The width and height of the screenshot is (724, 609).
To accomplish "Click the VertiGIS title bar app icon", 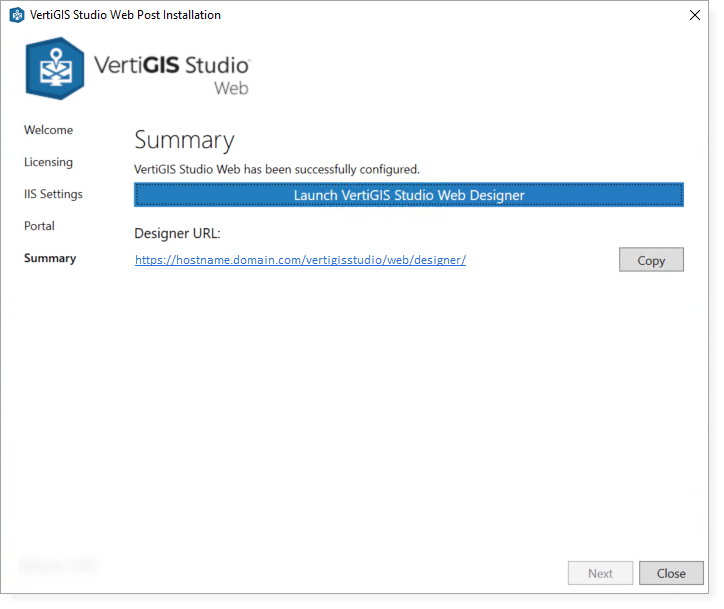I will [x=17, y=15].
